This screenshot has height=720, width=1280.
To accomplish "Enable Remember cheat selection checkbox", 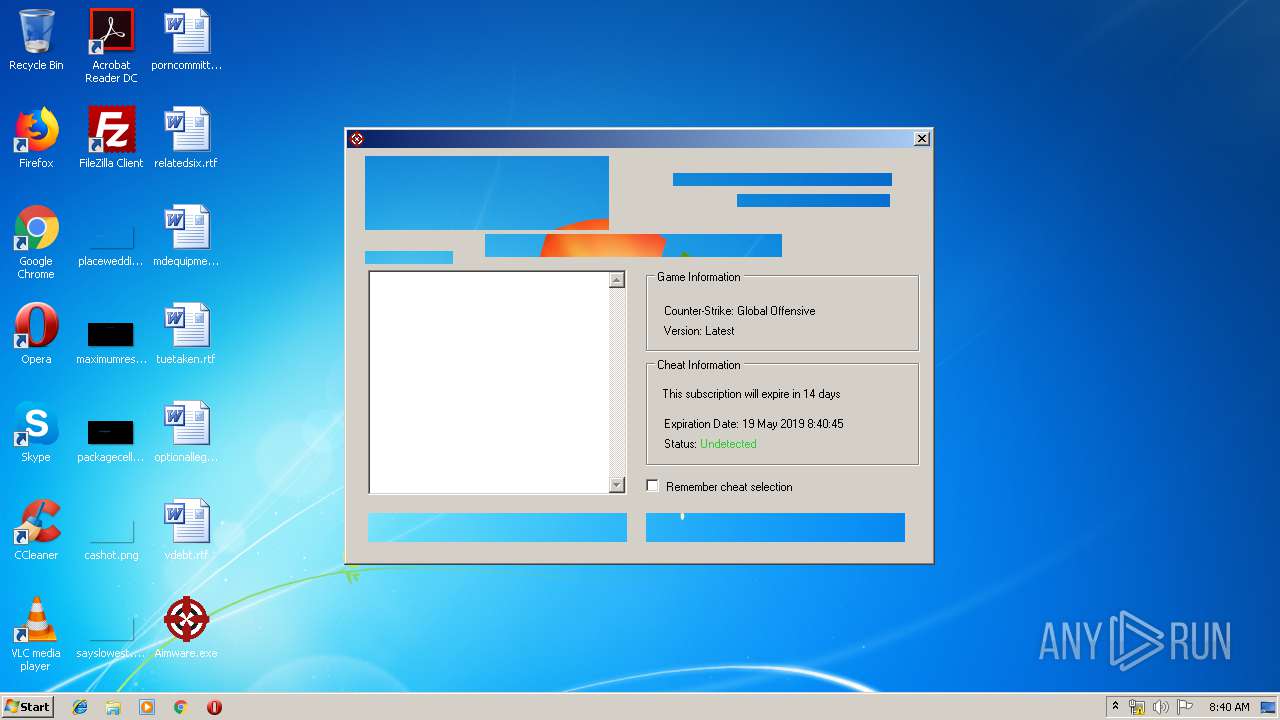I will 653,486.
